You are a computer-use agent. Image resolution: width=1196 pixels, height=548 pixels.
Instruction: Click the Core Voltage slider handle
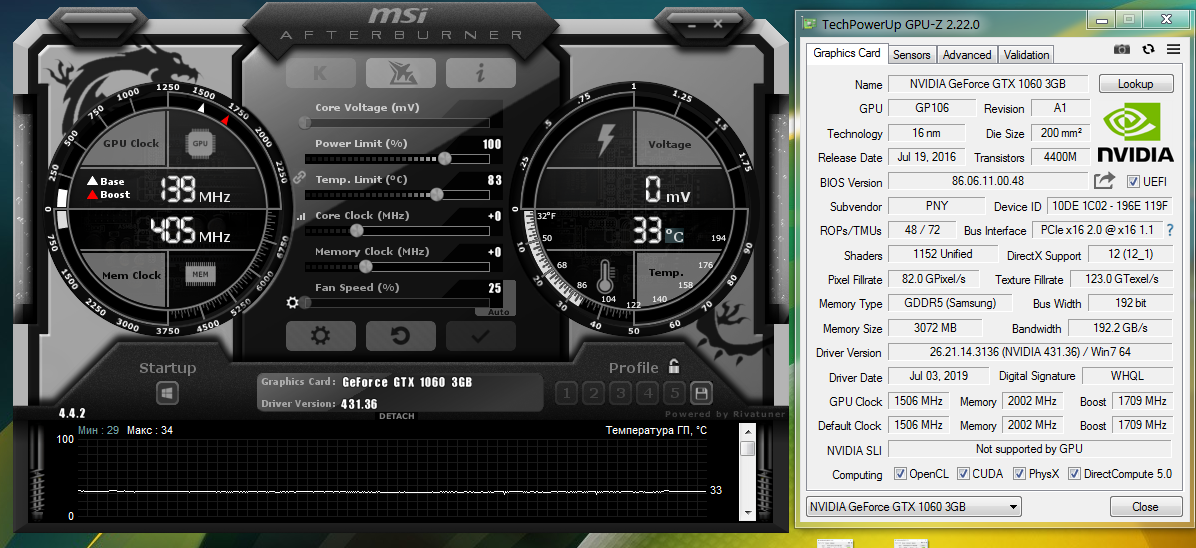pyautogui.click(x=305, y=122)
